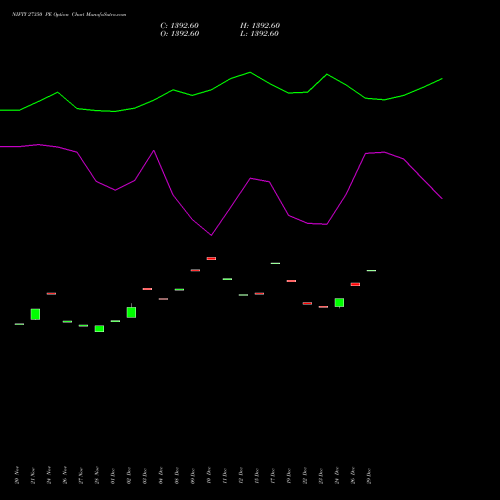500x500 pixels.
Task: Click the green candle above 28 Nov
Action: point(99,329)
